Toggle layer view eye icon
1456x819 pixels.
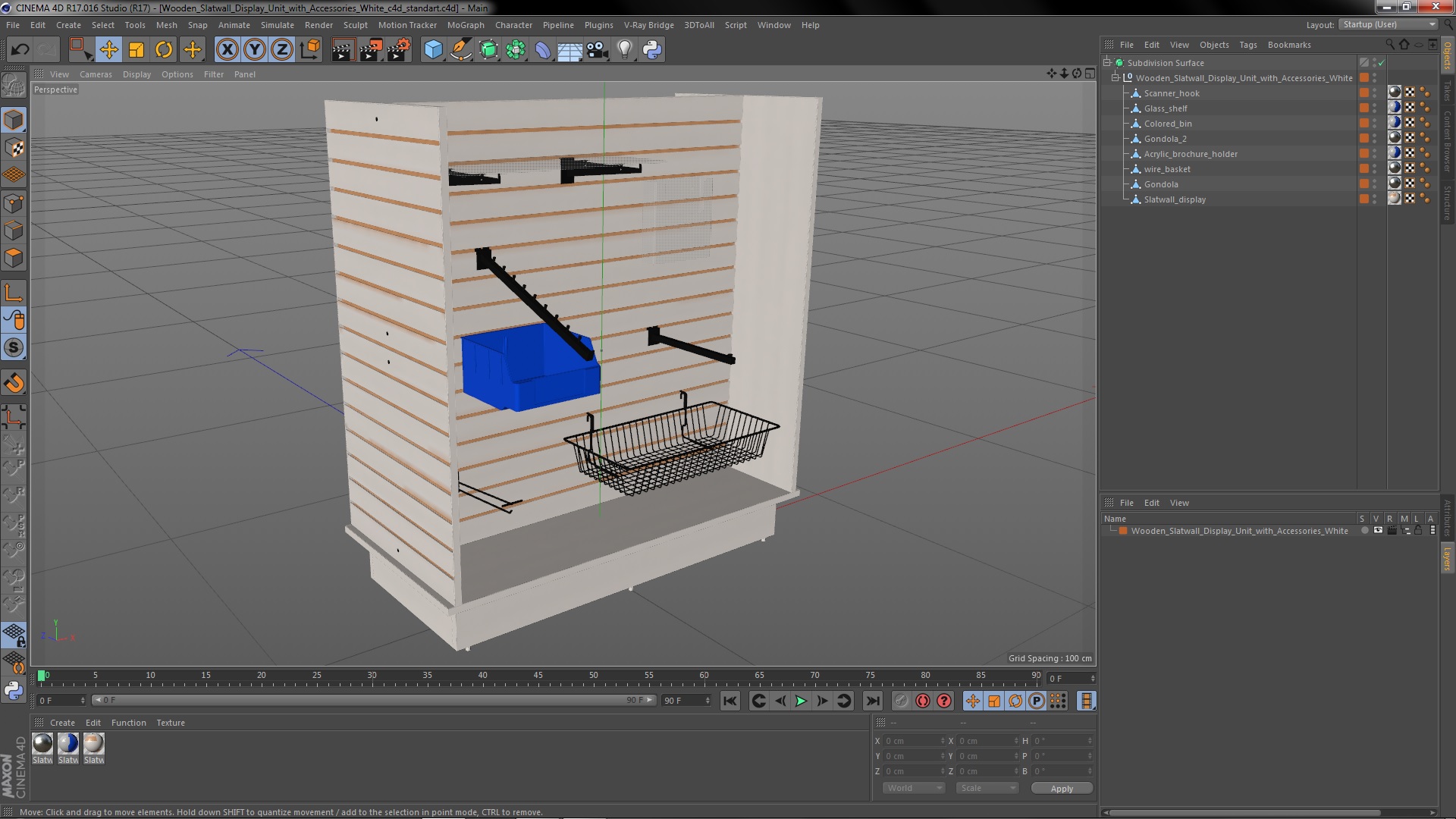point(1378,531)
